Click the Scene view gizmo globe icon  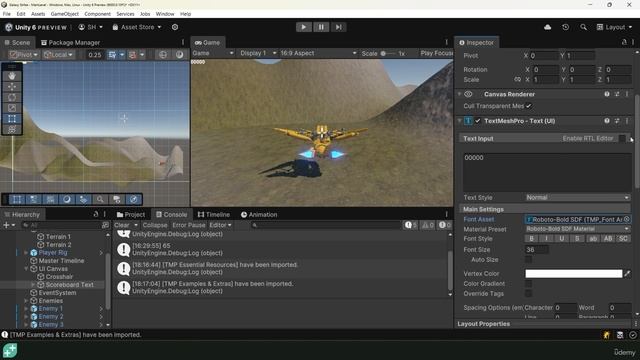point(163,55)
